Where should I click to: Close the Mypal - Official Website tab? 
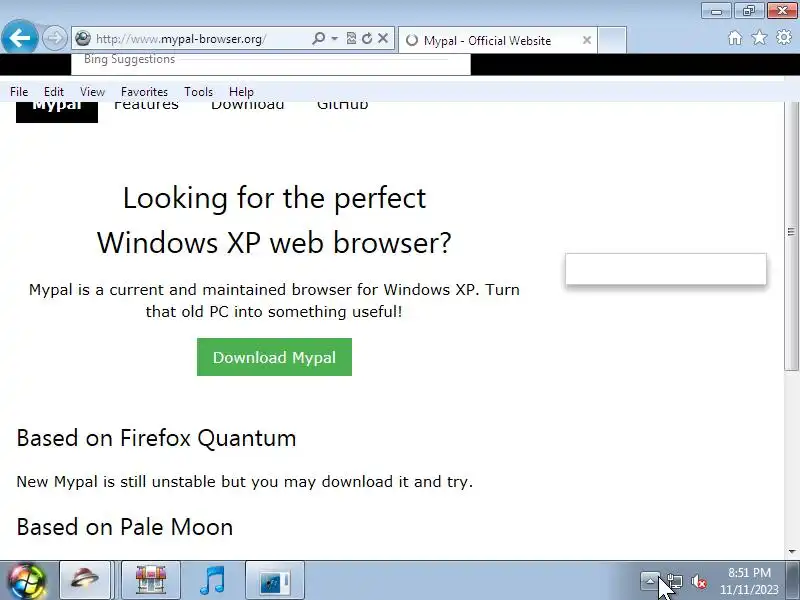coord(587,40)
